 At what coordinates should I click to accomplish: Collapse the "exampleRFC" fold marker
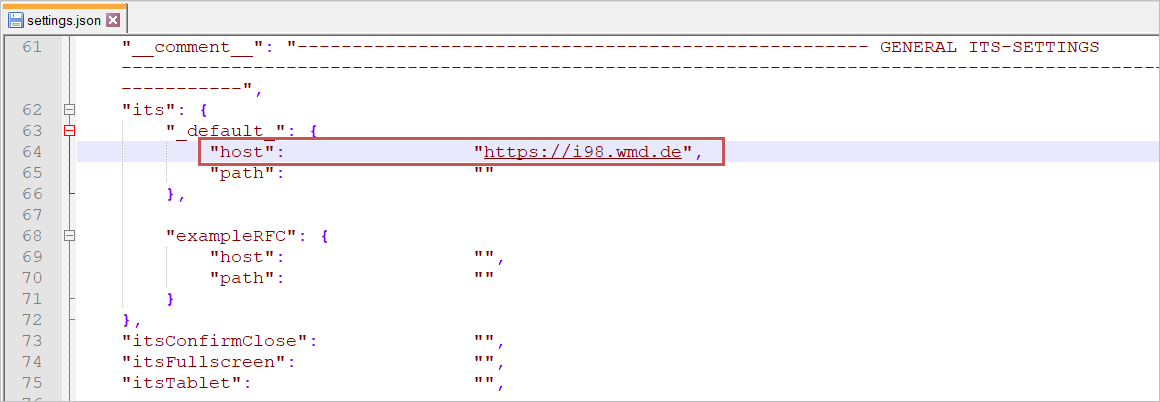click(x=69, y=236)
